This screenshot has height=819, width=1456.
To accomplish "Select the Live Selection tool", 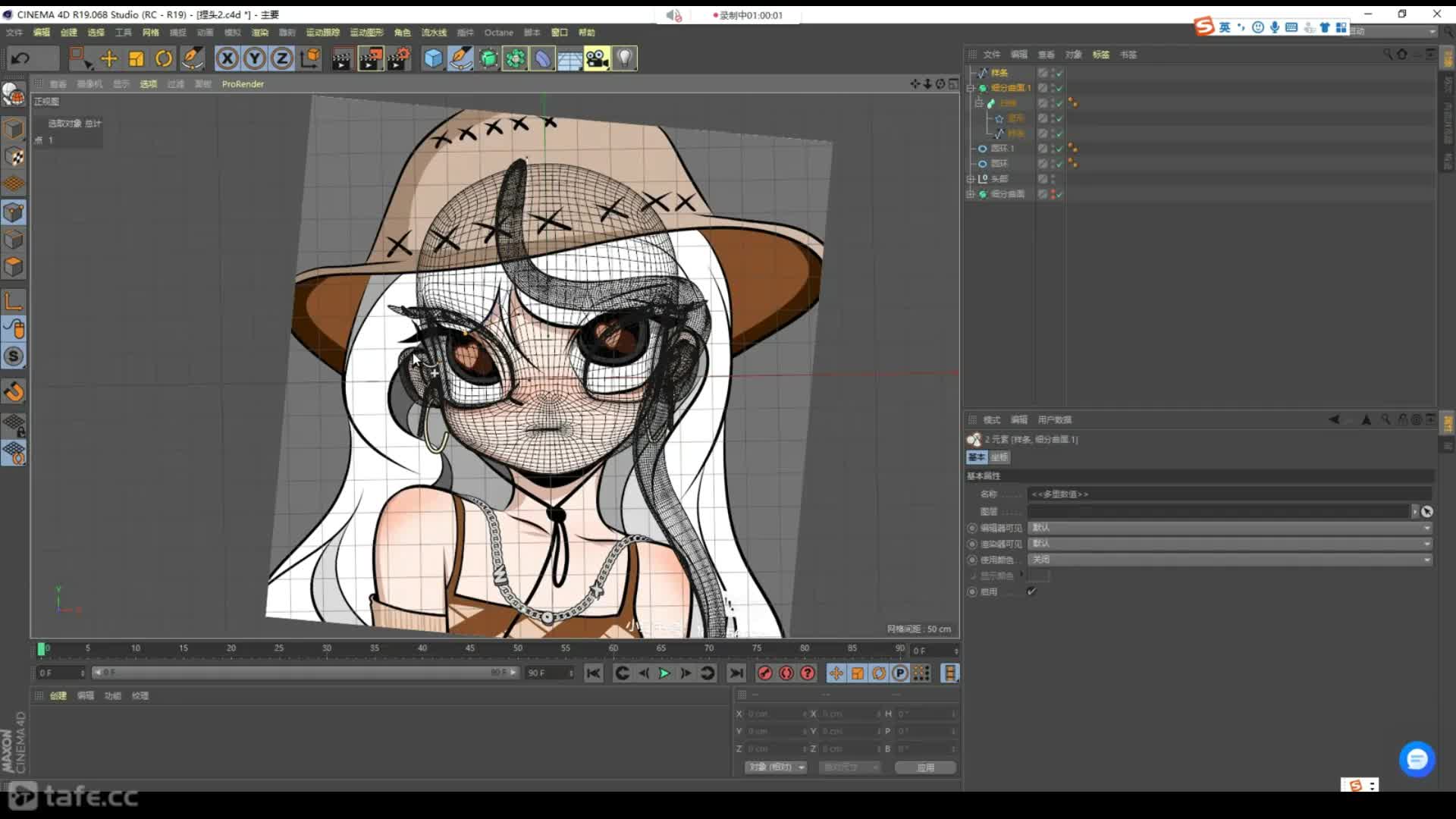I will (80, 58).
